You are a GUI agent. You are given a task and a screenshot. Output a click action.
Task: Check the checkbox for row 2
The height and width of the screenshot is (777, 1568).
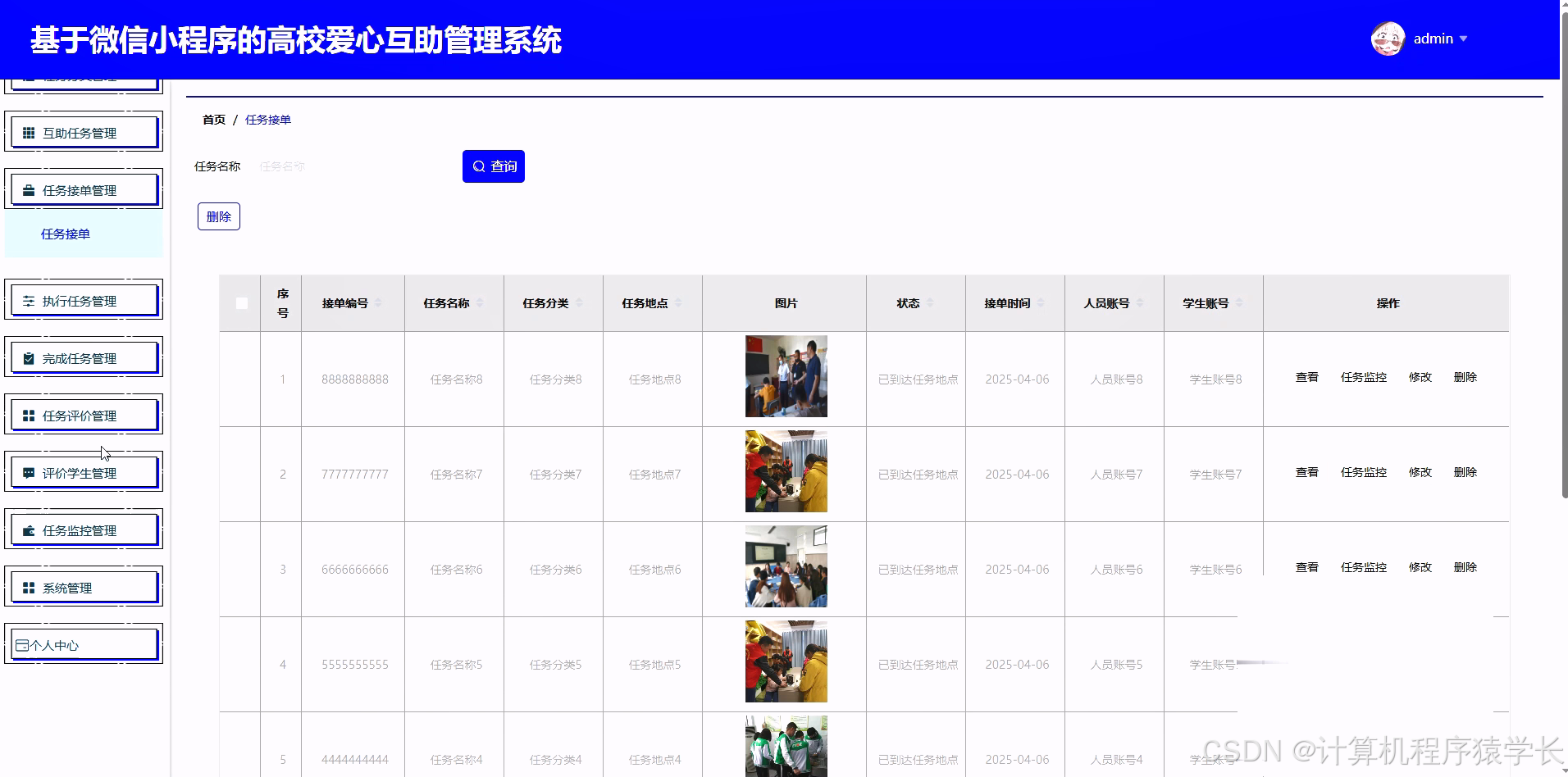(x=242, y=474)
